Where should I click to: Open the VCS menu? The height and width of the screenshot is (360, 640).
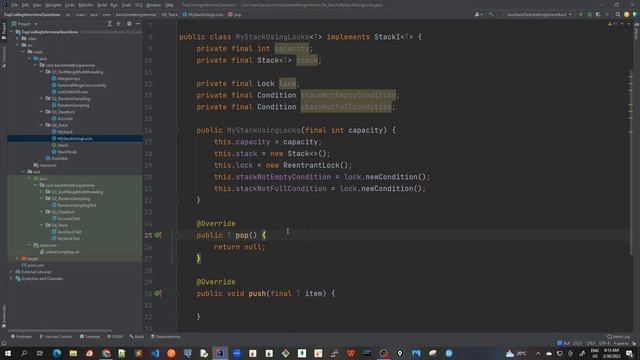point(139,5)
